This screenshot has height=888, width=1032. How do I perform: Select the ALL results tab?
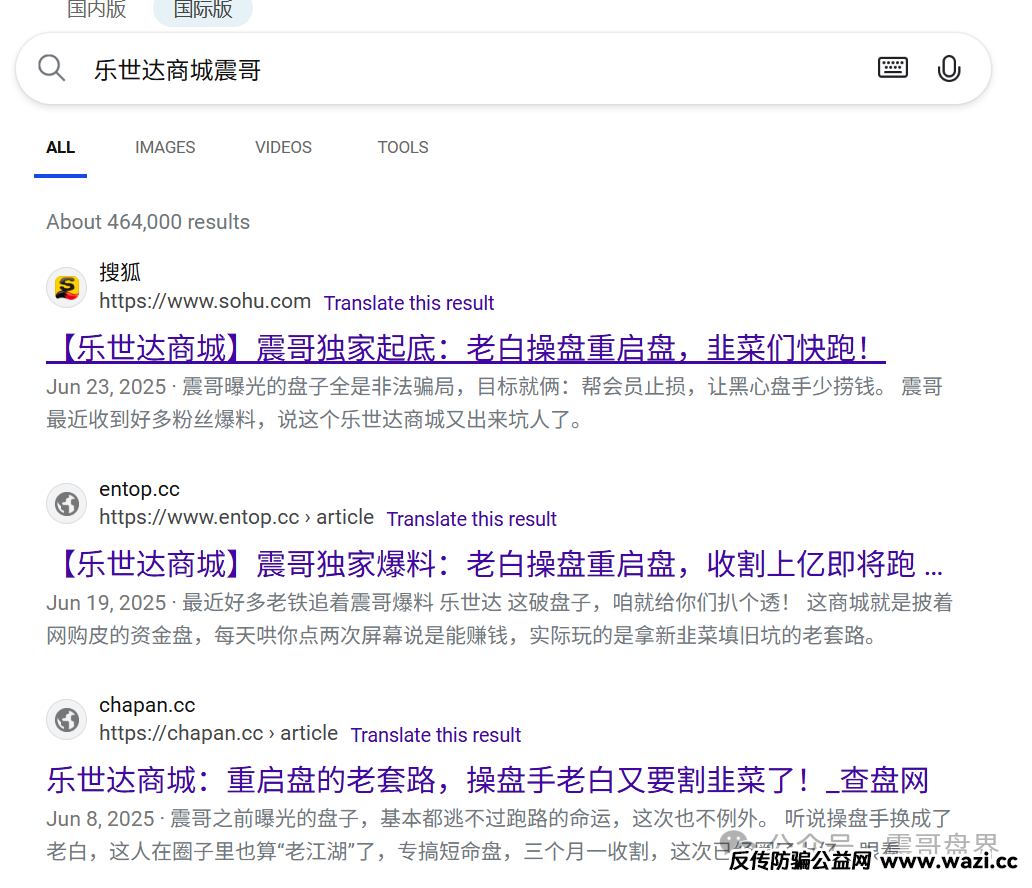[61, 147]
